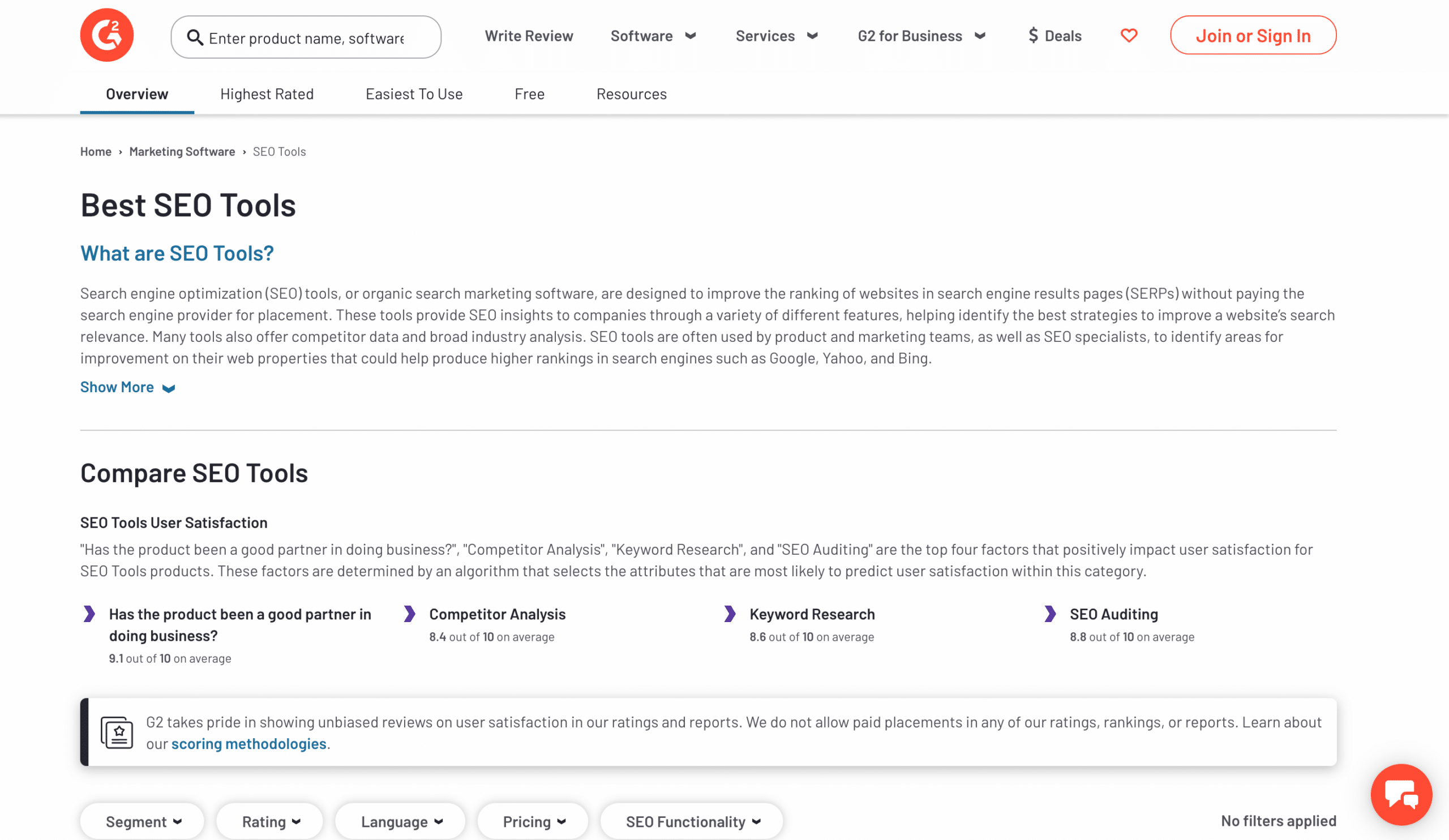The height and width of the screenshot is (840, 1449).
Task: Go to Home breadcrumb link
Action: click(96, 151)
